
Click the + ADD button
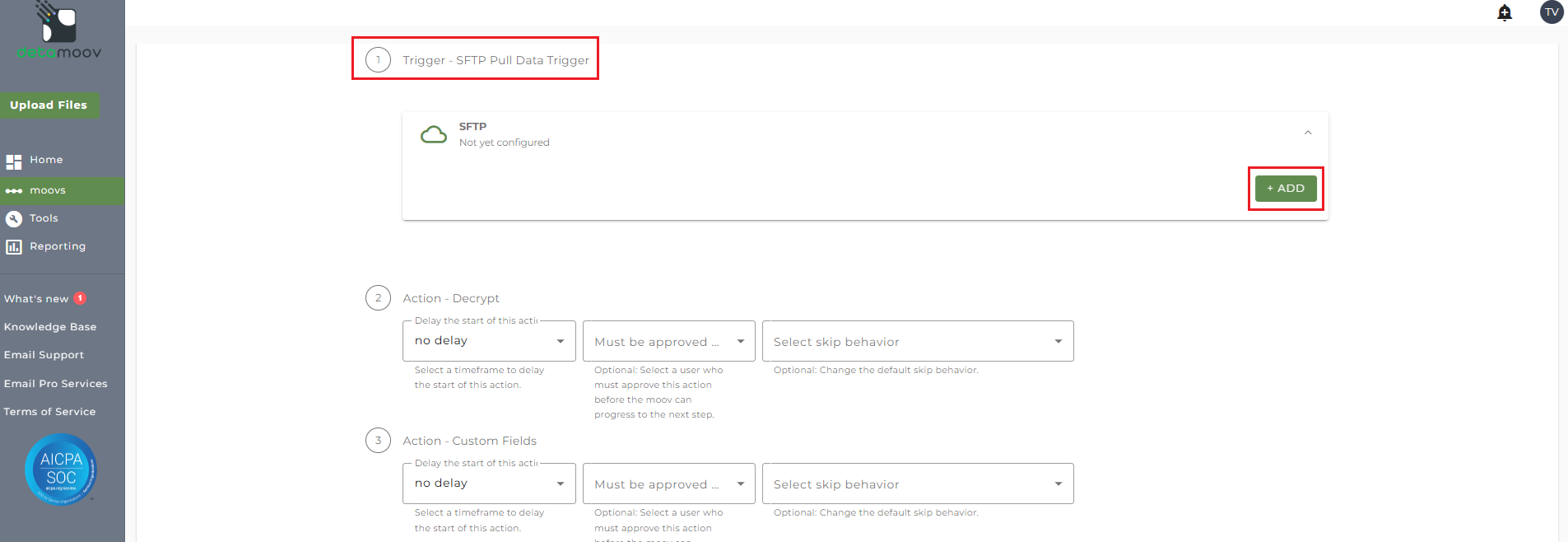tap(1286, 189)
